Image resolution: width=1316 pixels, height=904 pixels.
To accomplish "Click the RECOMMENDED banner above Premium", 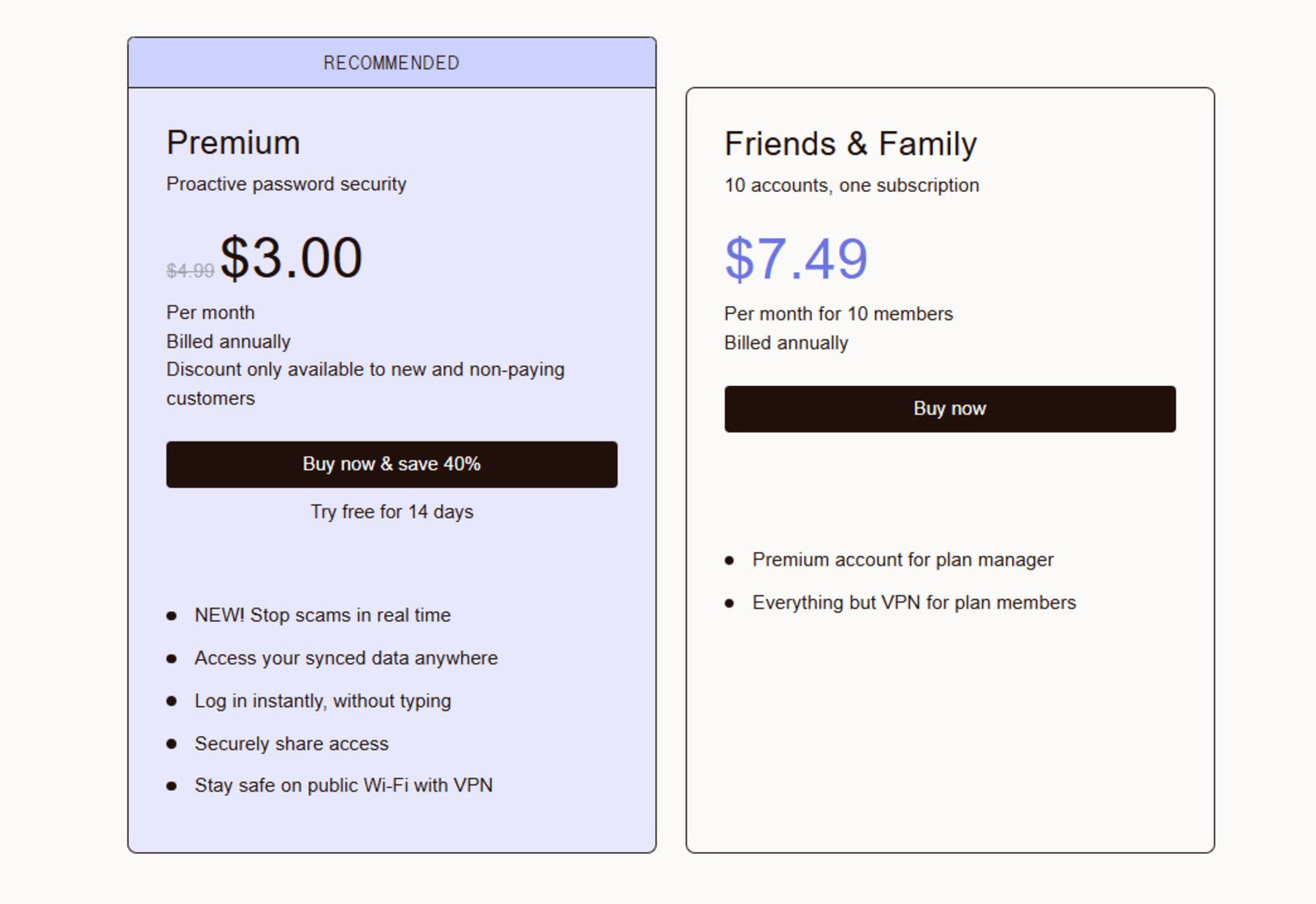I will (392, 63).
